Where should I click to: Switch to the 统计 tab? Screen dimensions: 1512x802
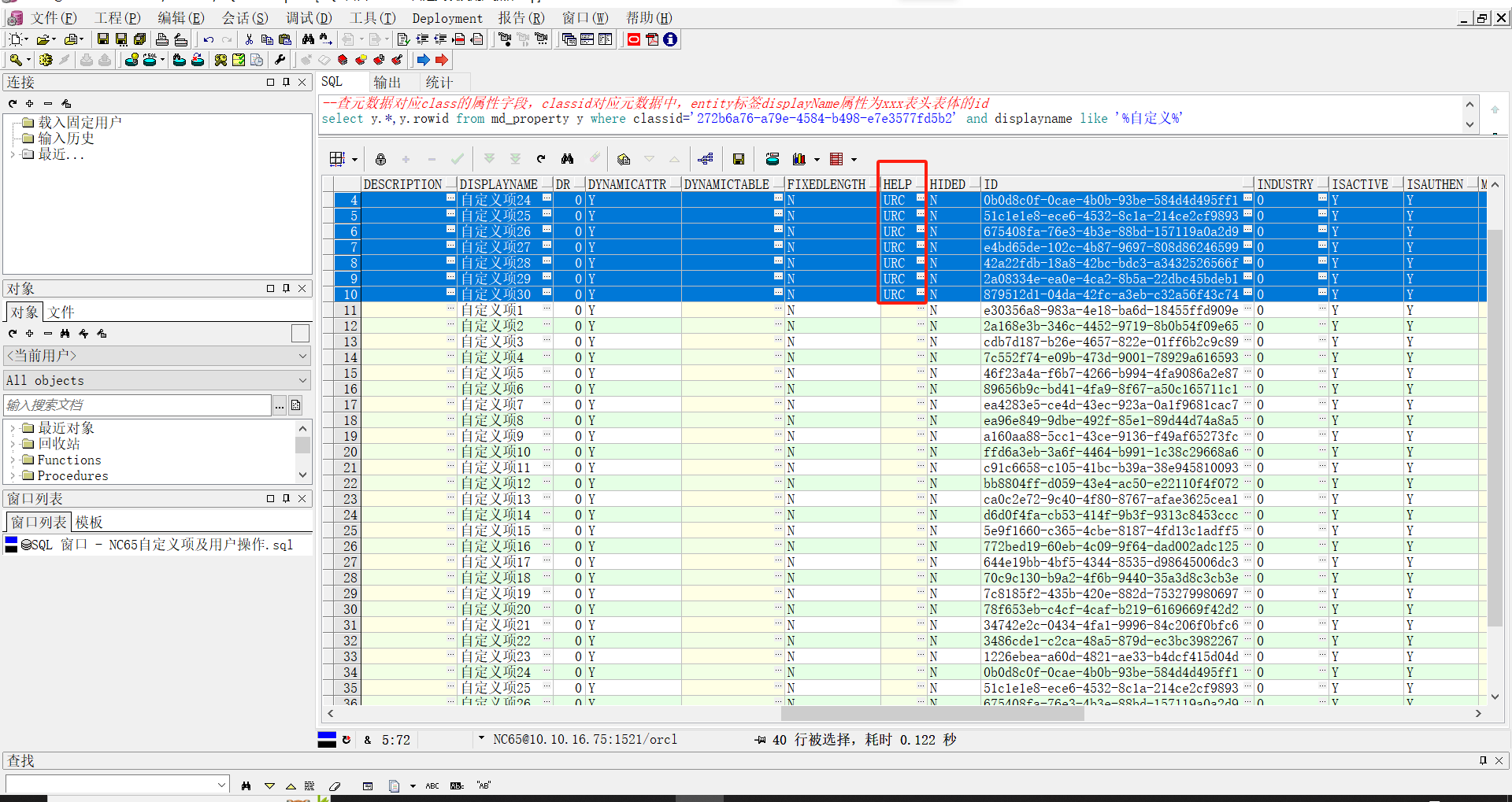(439, 82)
